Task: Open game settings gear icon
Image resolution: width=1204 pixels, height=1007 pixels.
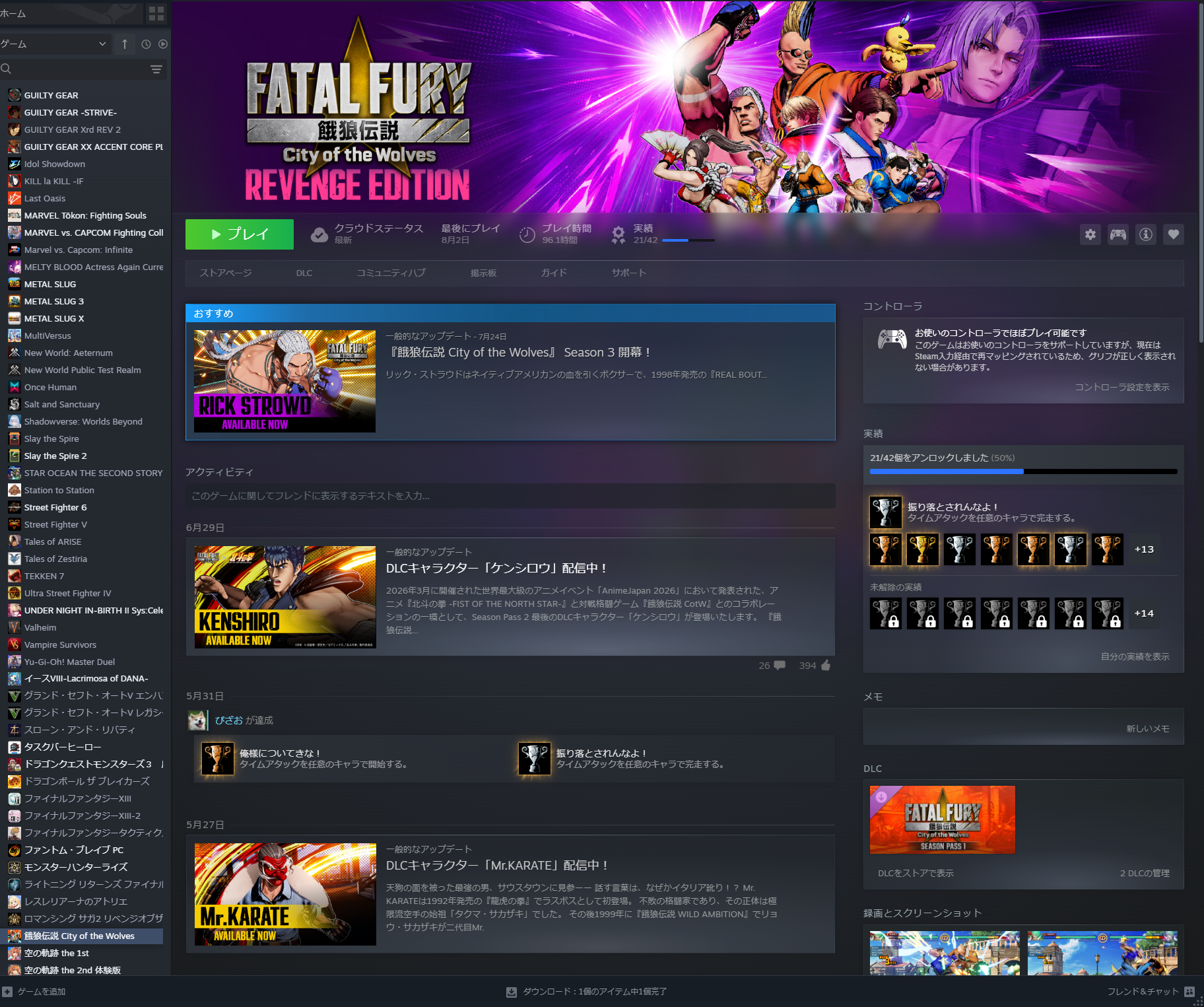Action: (x=1090, y=234)
